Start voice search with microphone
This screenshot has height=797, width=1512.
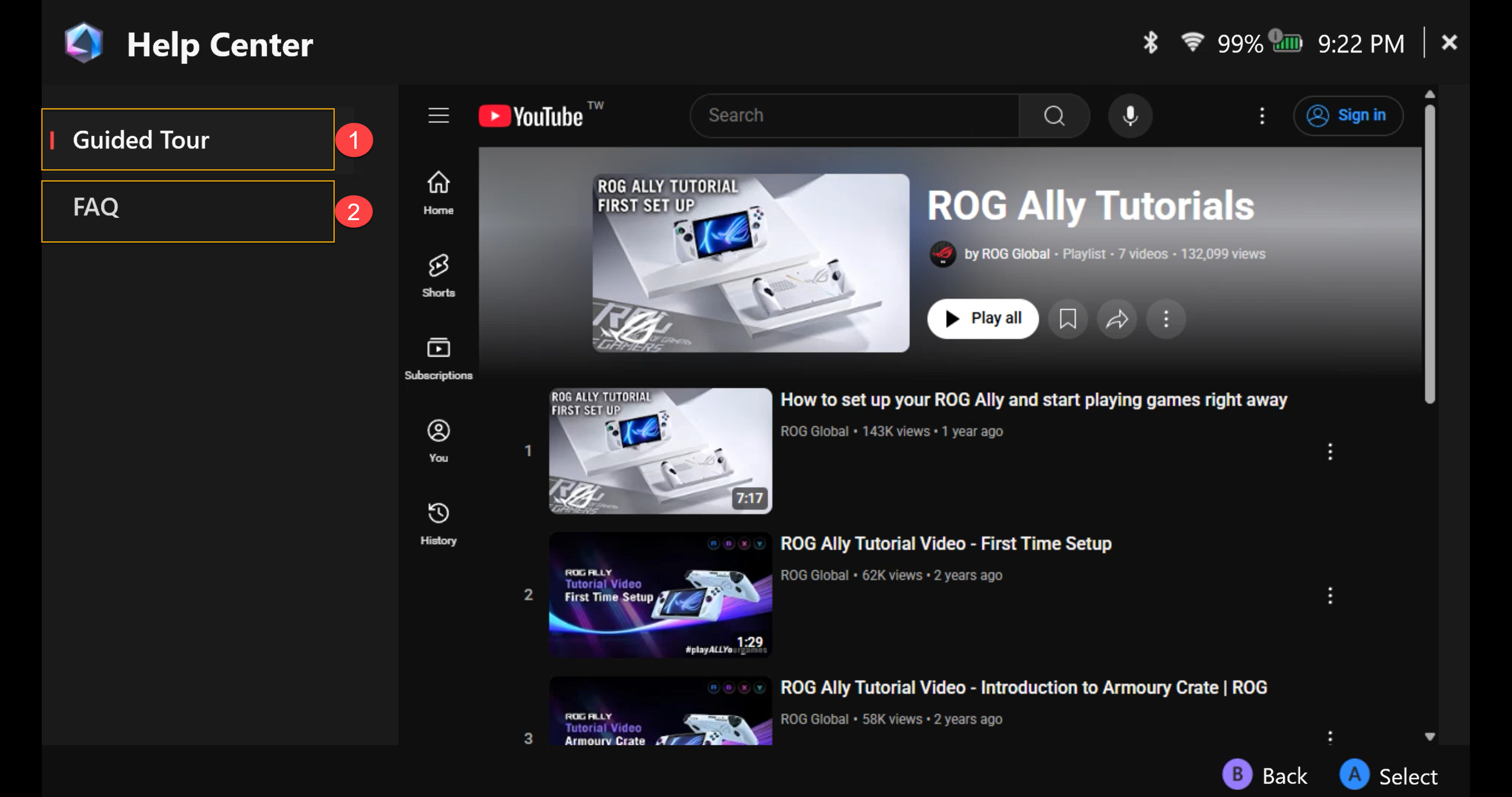click(1130, 116)
